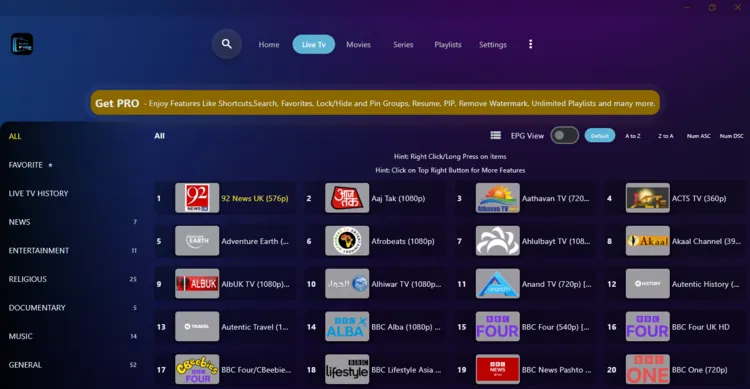Open Anand TV channel logo

[x=497, y=284]
